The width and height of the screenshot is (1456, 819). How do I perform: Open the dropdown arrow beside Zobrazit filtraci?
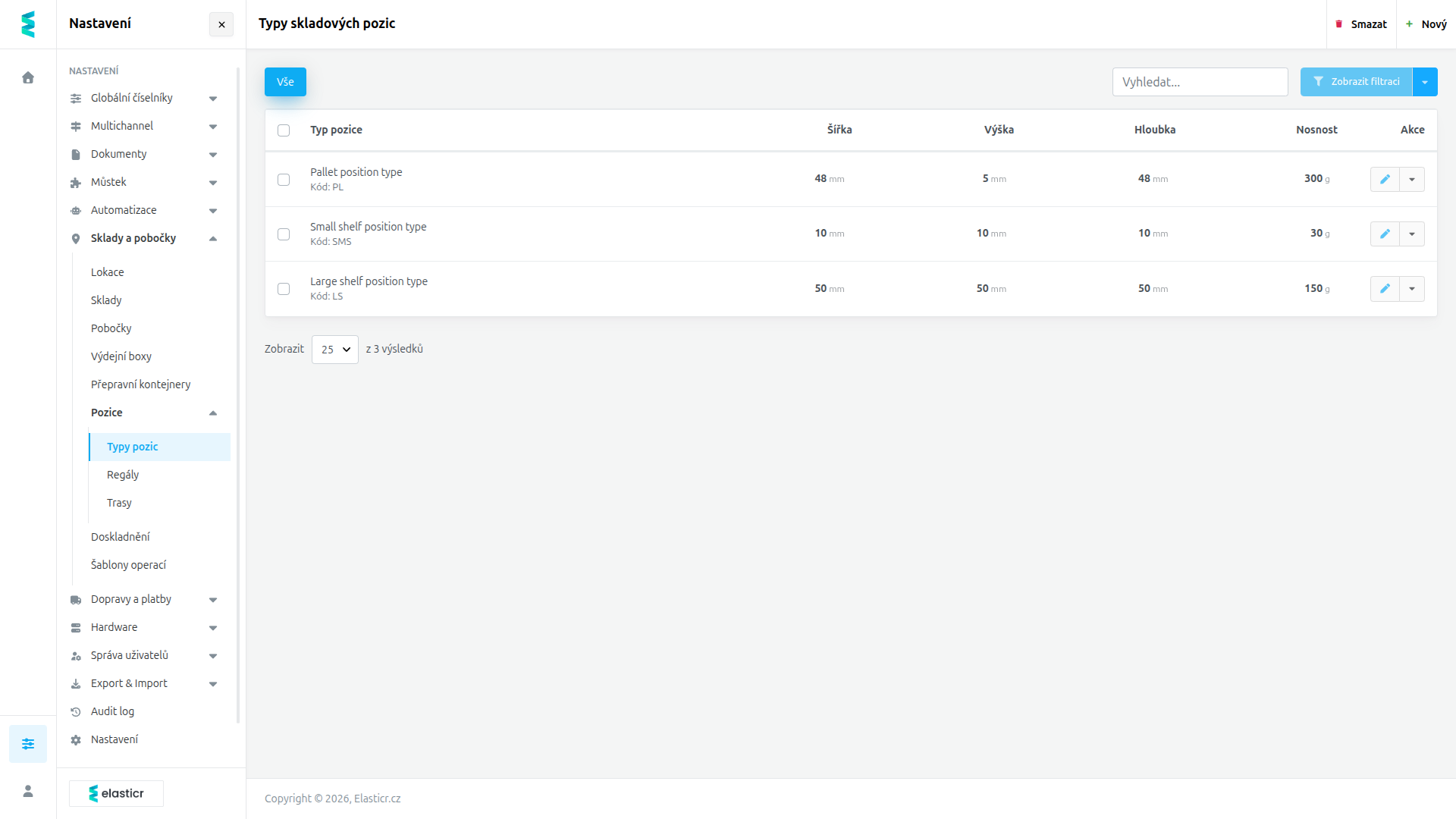pos(1425,82)
